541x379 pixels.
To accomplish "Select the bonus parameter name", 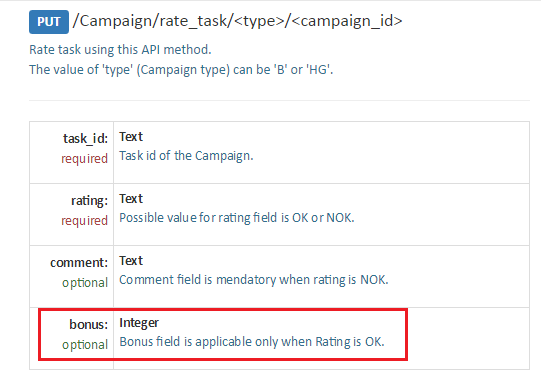I will pyautogui.click(x=89, y=324).
